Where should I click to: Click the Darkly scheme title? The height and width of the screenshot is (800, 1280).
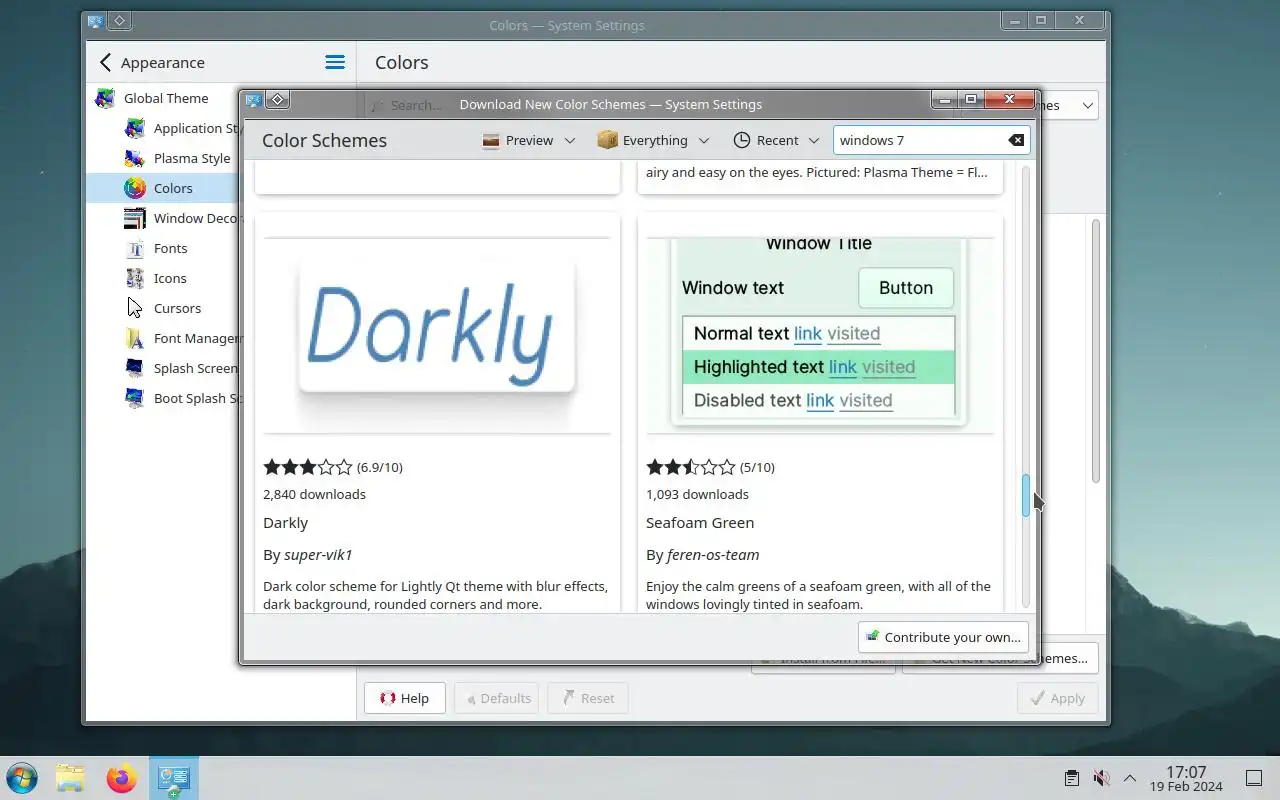[285, 522]
